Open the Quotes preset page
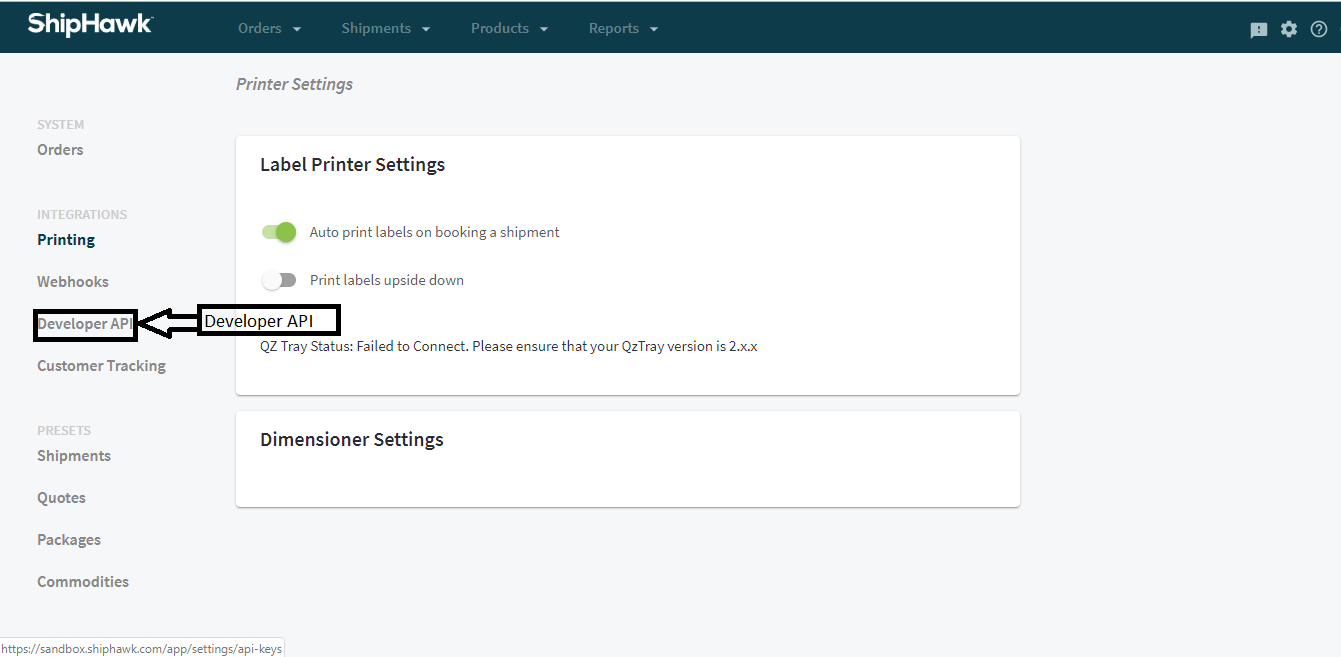This screenshot has height=657, width=1341. pyautogui.click(x=61, y=497)
